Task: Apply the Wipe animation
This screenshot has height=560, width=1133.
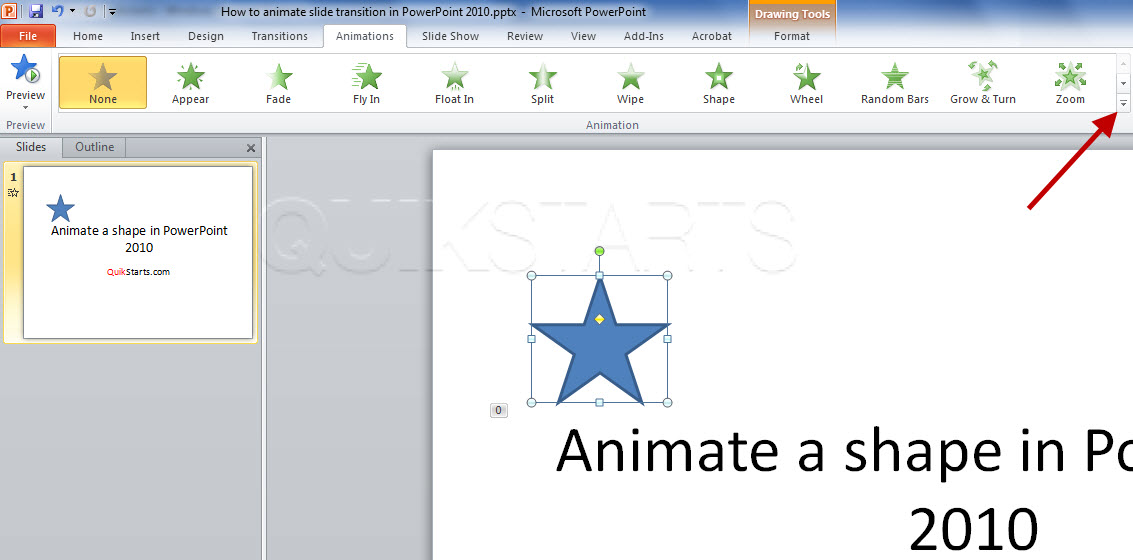Action: point(631,82)
